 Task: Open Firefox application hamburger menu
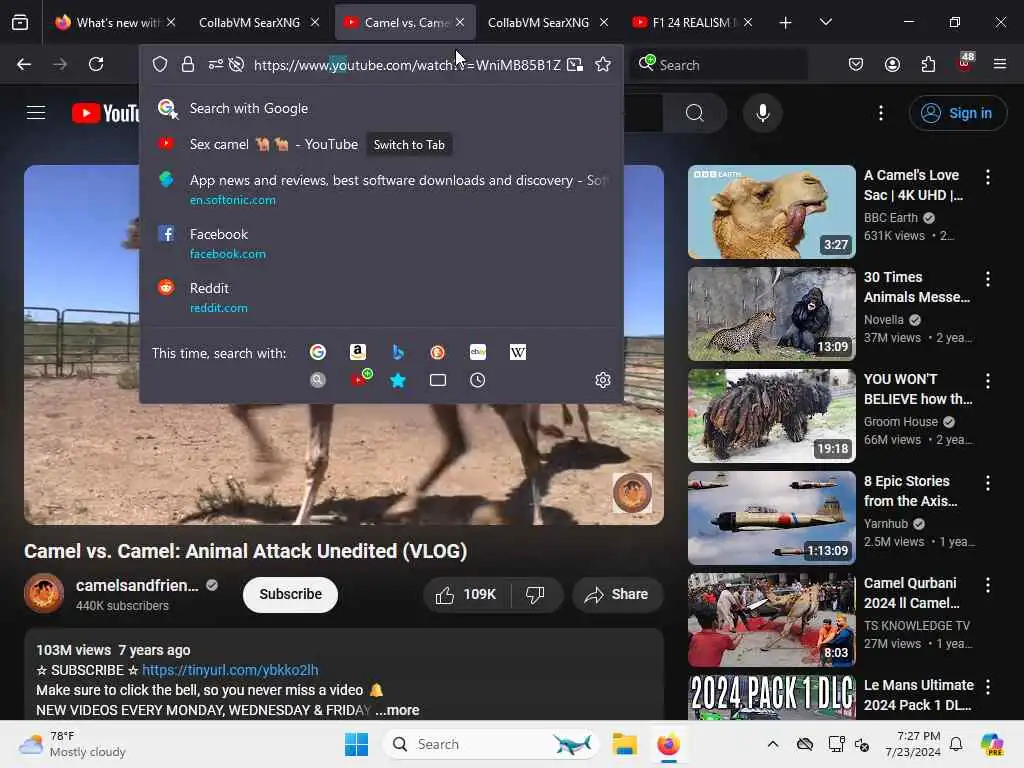[x=1000, y=64]
